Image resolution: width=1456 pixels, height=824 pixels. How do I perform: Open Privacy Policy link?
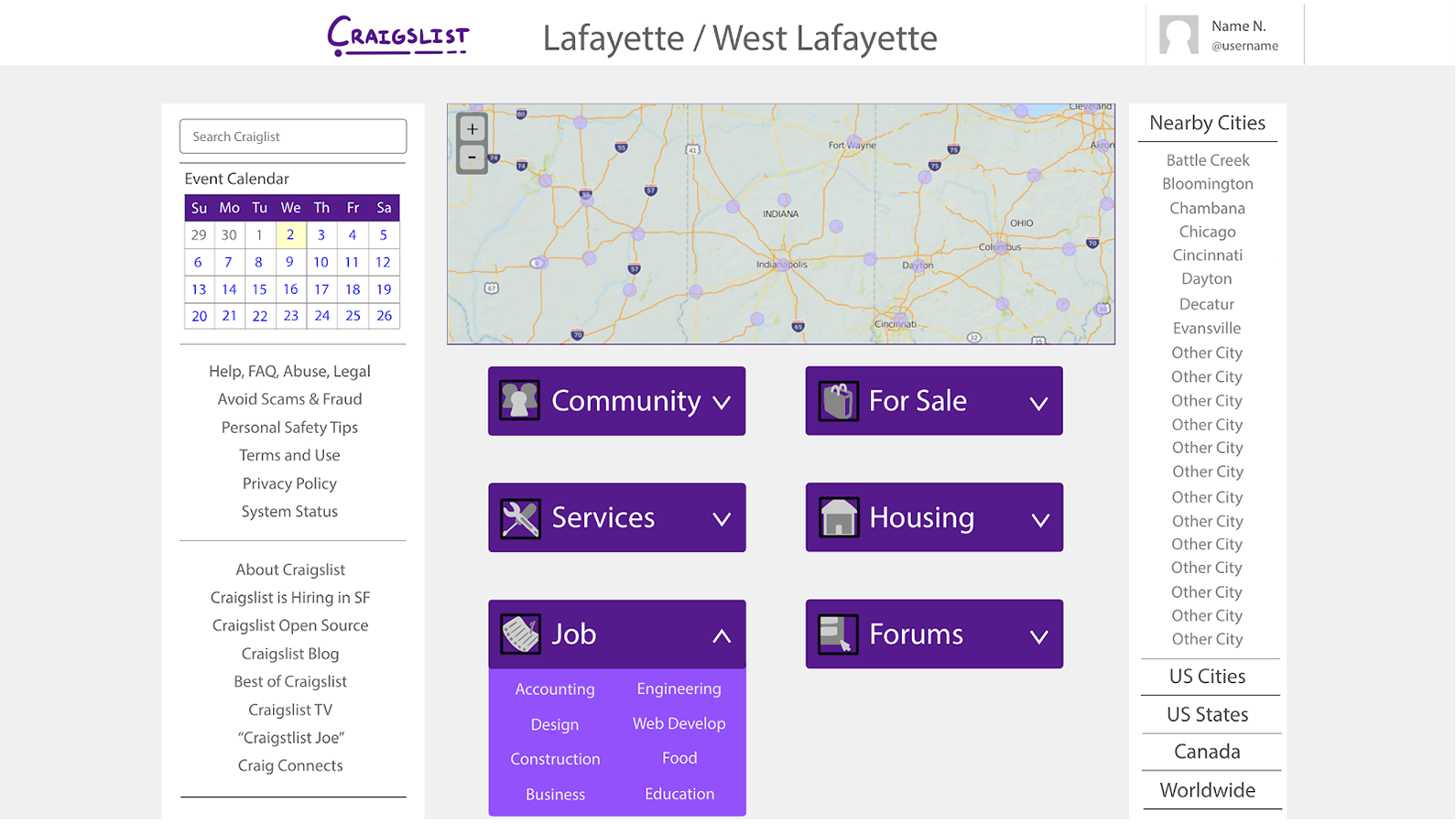pyautogui.click(x=289, y=483)
